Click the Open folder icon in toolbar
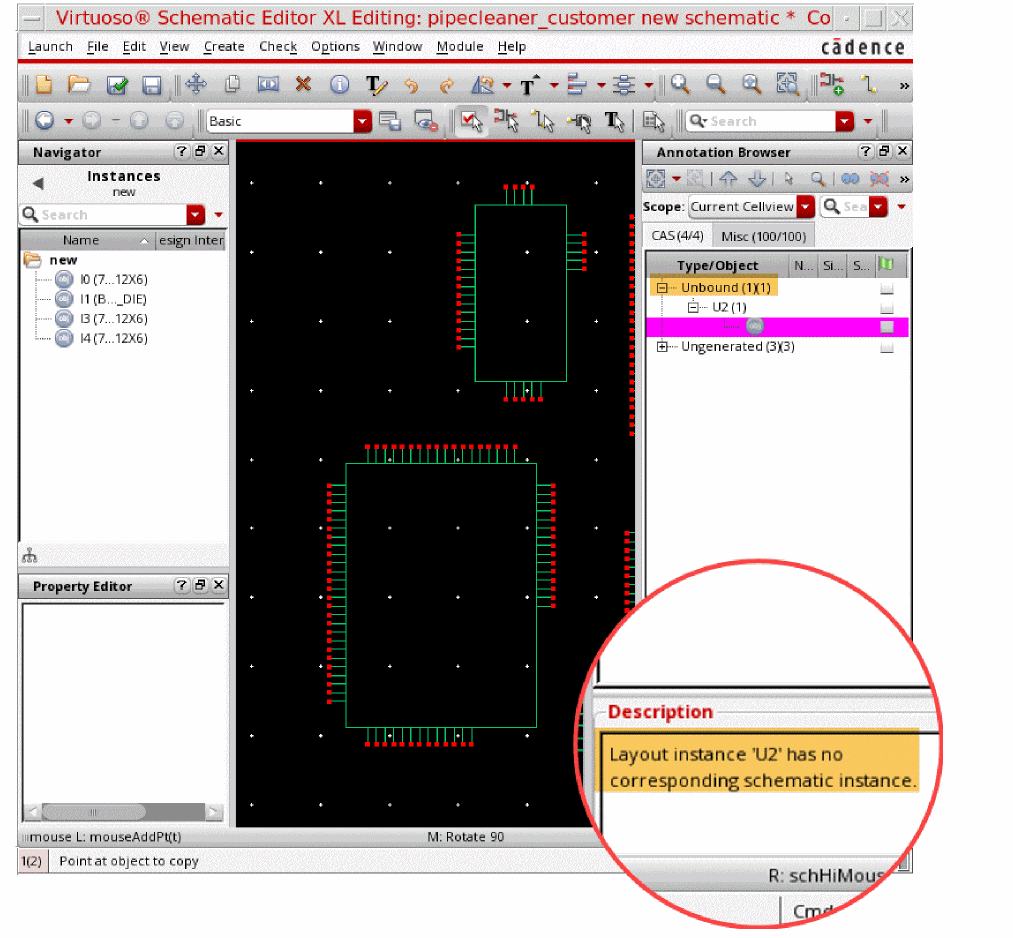Screen dimensions: 1013x938 pos(79,85)
